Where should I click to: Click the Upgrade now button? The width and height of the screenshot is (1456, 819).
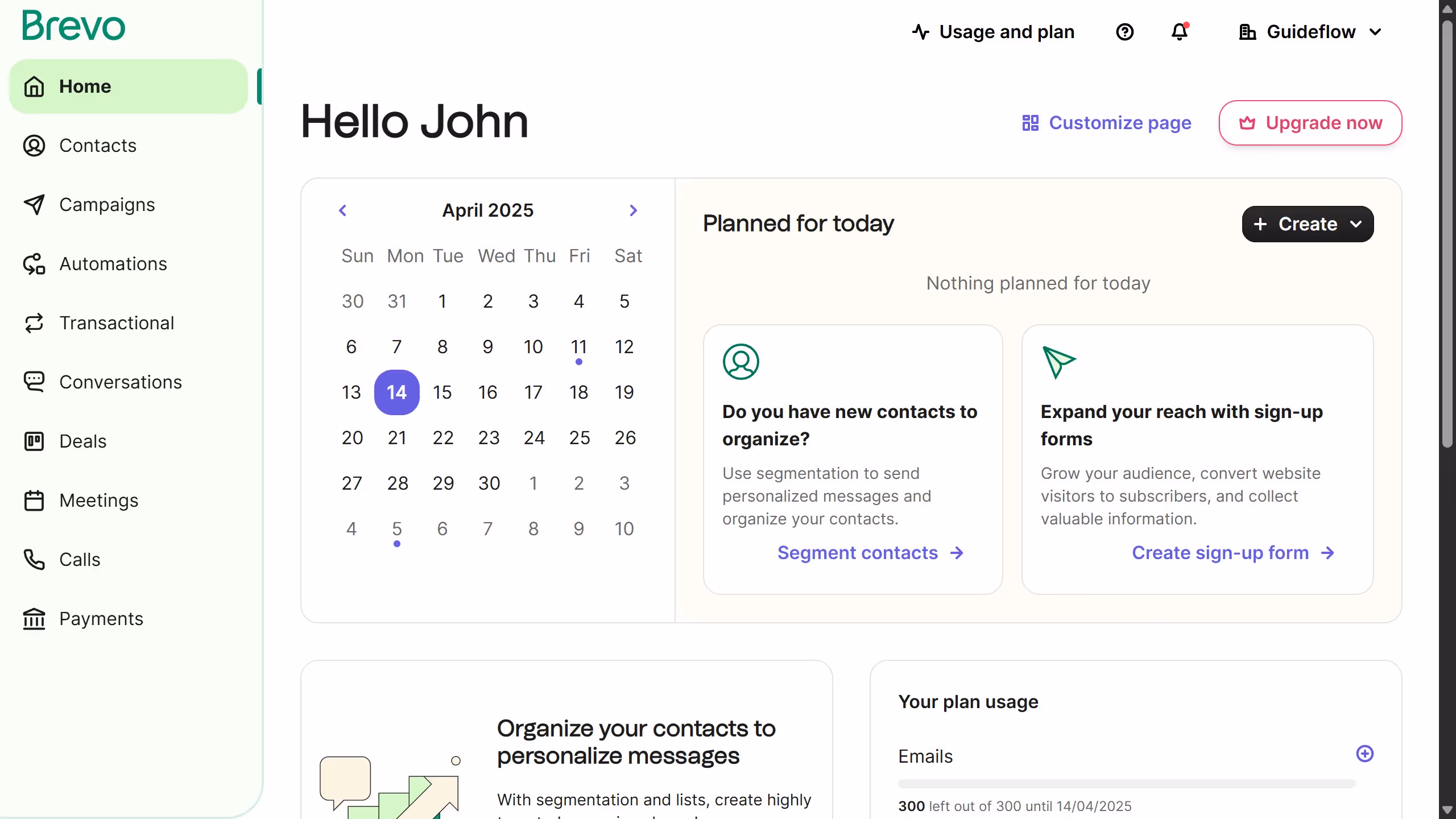pos(1310,123)
